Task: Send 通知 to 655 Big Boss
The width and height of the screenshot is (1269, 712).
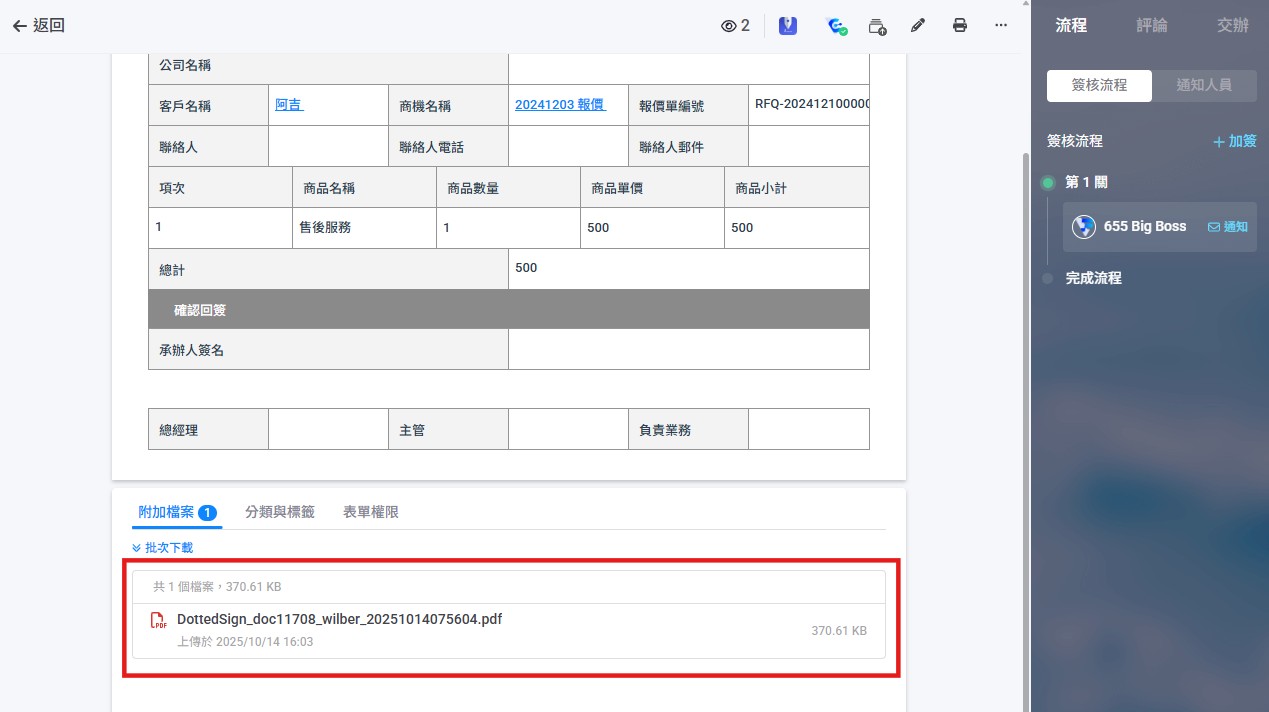Action: coord(1228,227)
